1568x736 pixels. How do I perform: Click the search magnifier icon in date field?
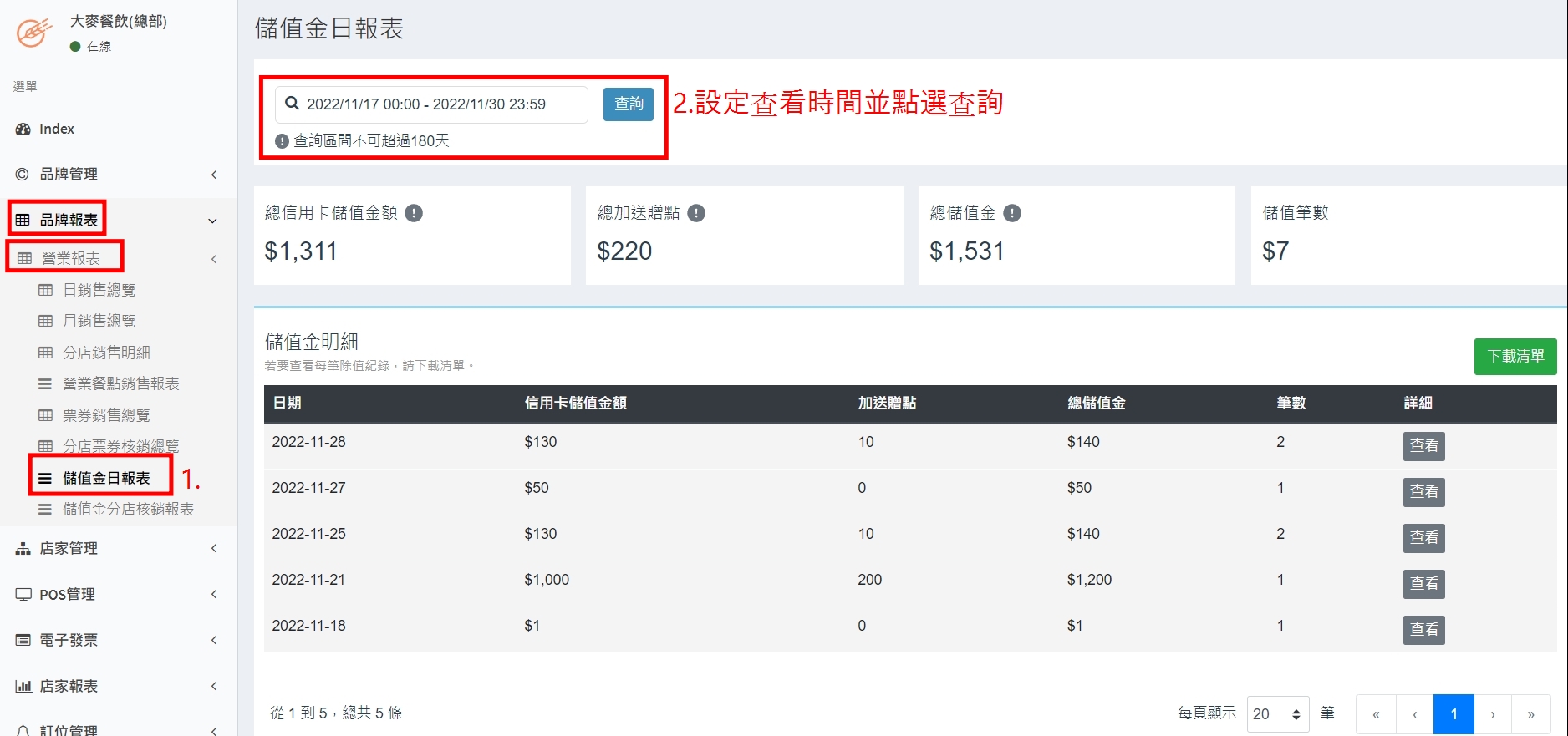(x=293, y=104)
